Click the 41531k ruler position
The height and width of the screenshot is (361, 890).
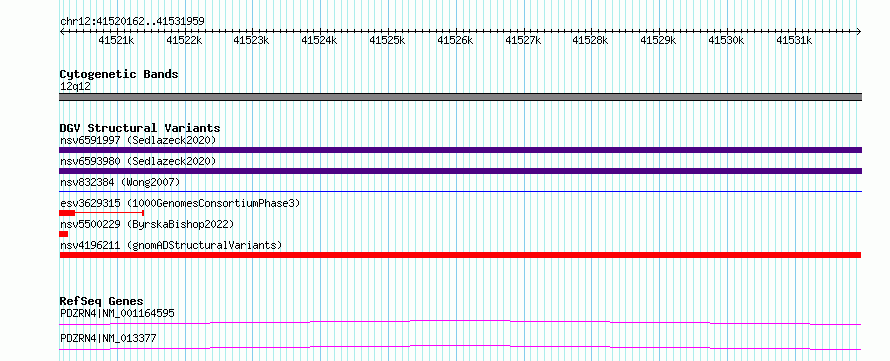794,40
